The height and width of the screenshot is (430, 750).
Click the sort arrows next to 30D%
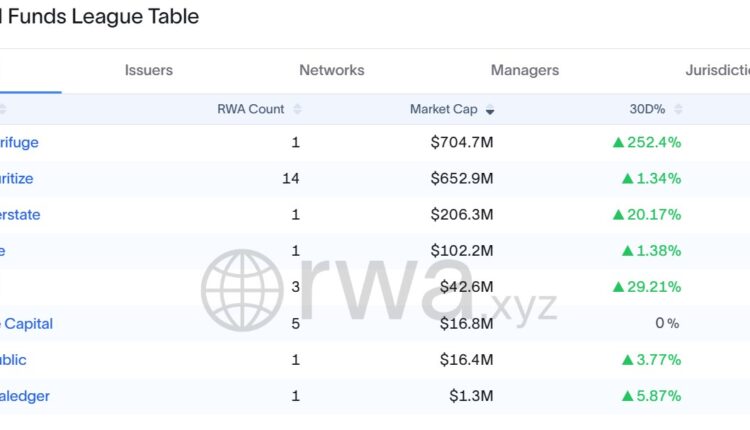[x=678, y=110]
